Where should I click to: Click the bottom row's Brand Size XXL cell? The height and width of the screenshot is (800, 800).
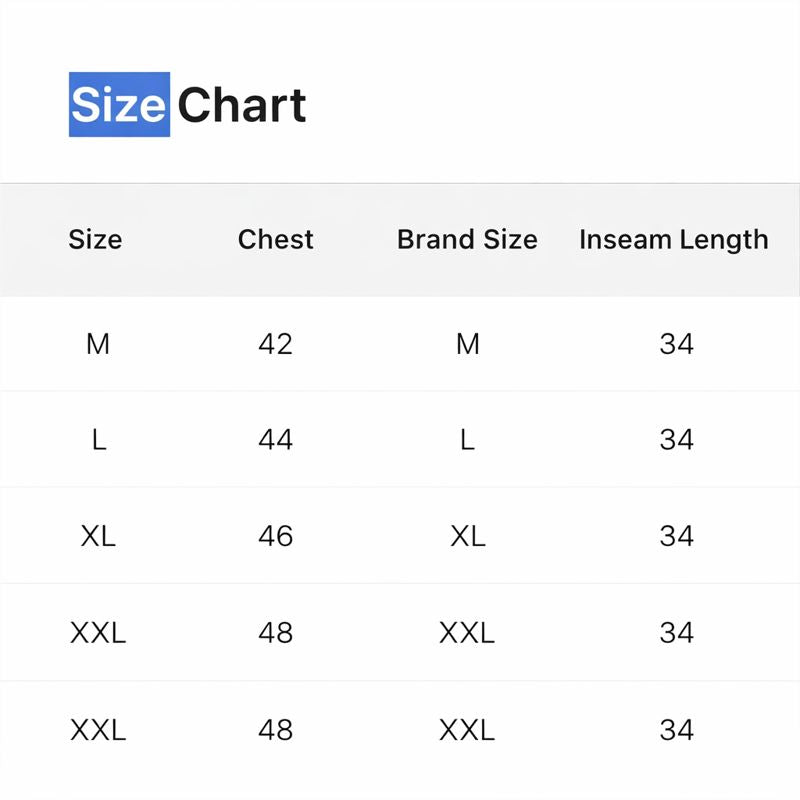[467, 730]
